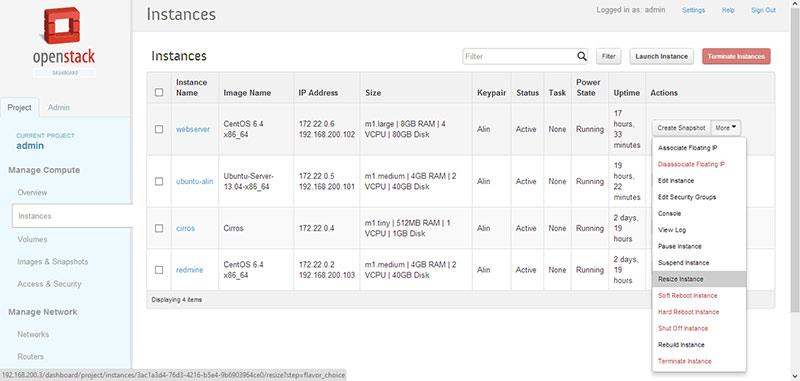Screen dimensions: 800x381
Task: Select Edit Instance menu entry
Action: click(x=699, y=181)
